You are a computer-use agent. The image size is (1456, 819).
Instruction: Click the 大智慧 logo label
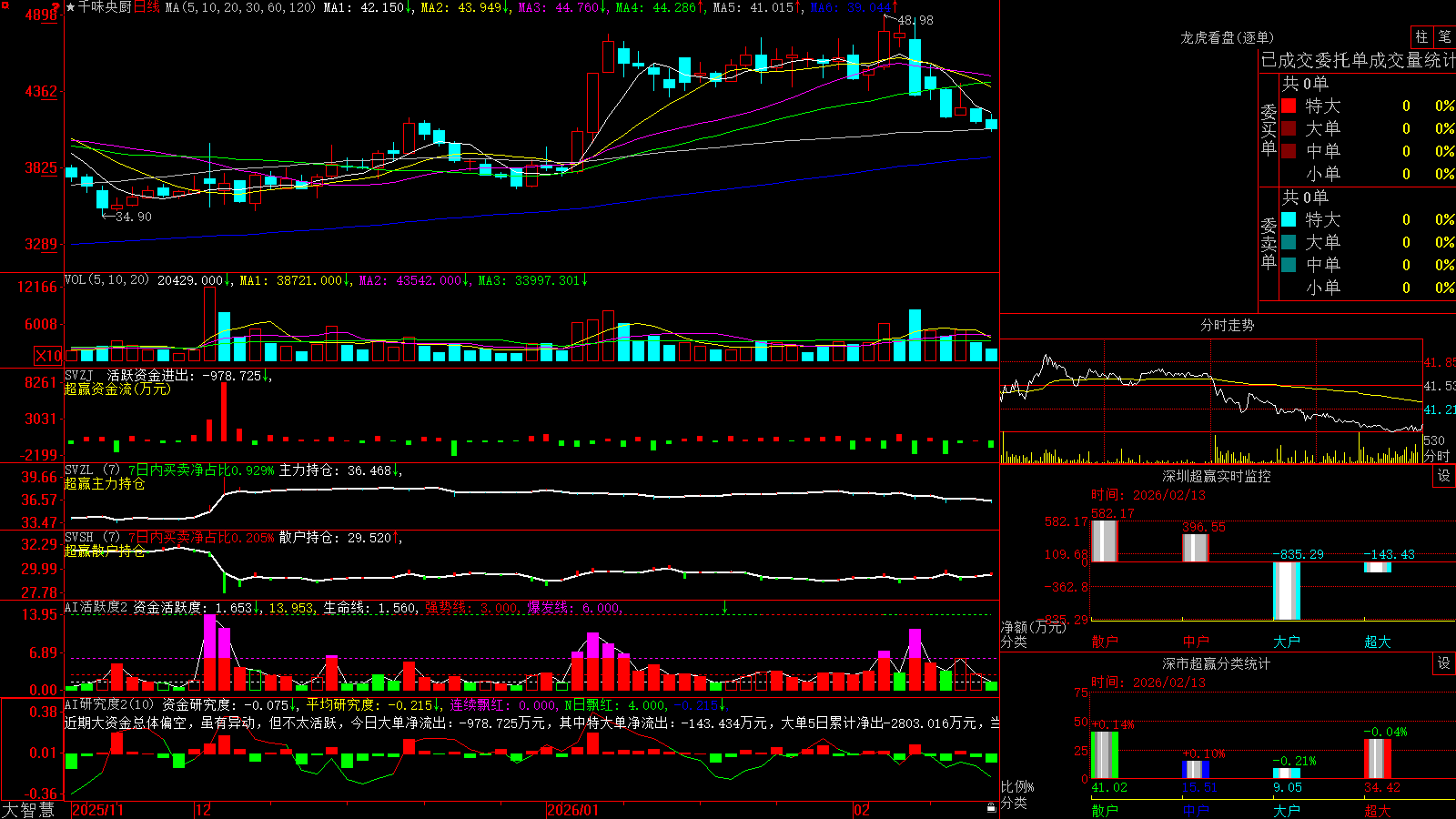[x=28, y=809]
